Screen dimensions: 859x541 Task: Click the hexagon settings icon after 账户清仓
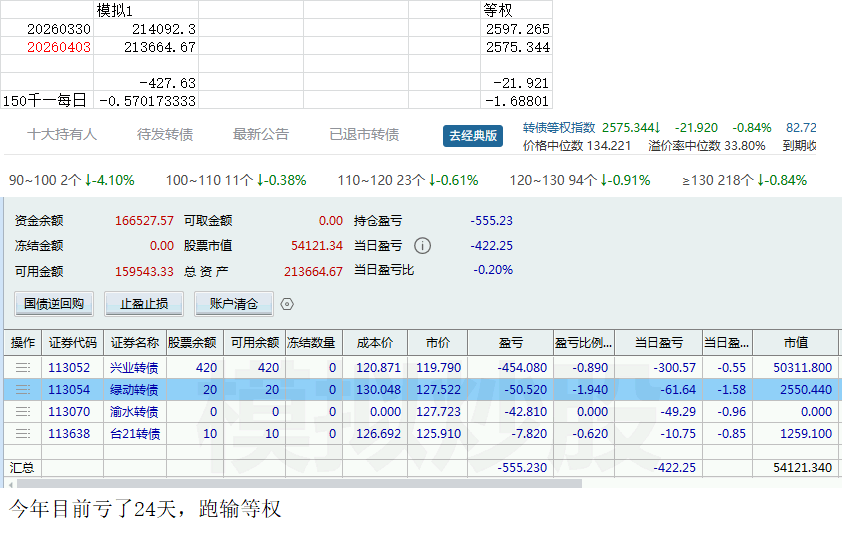pyautogui.click(x=287, y=304)
